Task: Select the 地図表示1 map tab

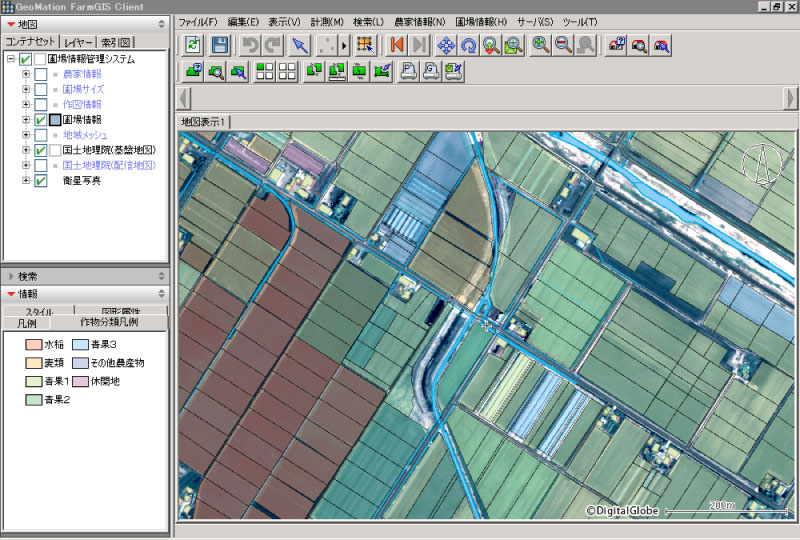Action: point(203,122)
